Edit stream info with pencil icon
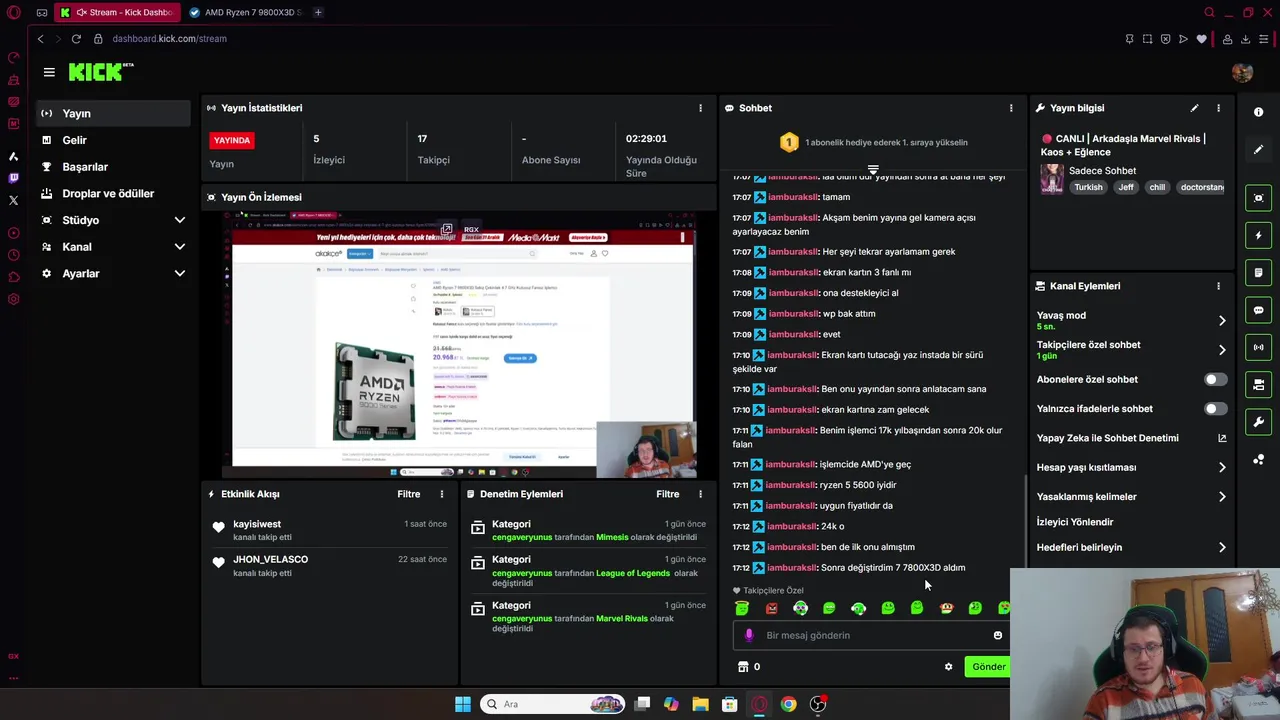The height and width of the screenshot is (720, 1280). [1194, 108]
